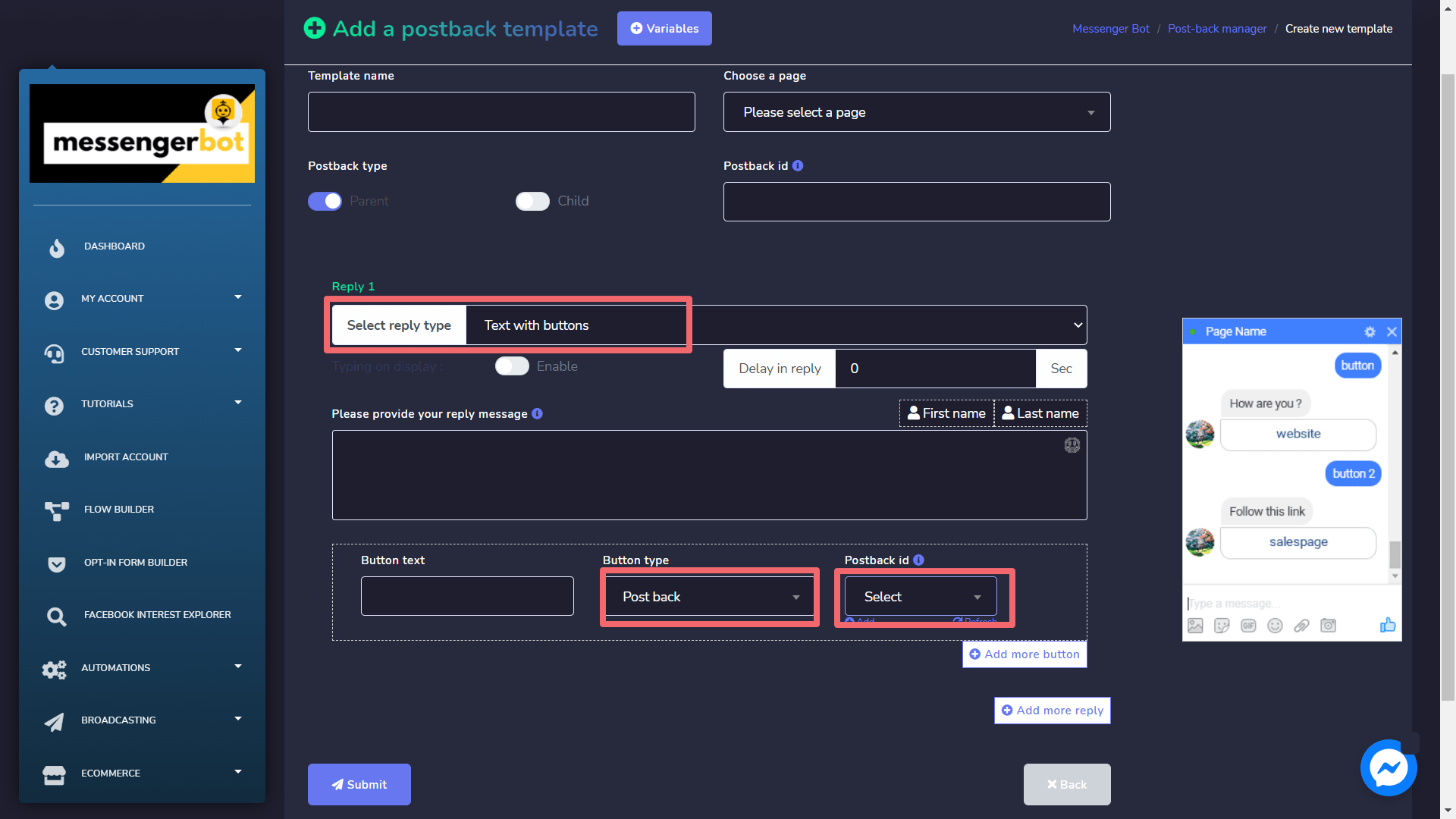Viewport: 1456px width, 819px height.
Task: Click the GIF icon in chat preview
Action: coord(1248,626)
